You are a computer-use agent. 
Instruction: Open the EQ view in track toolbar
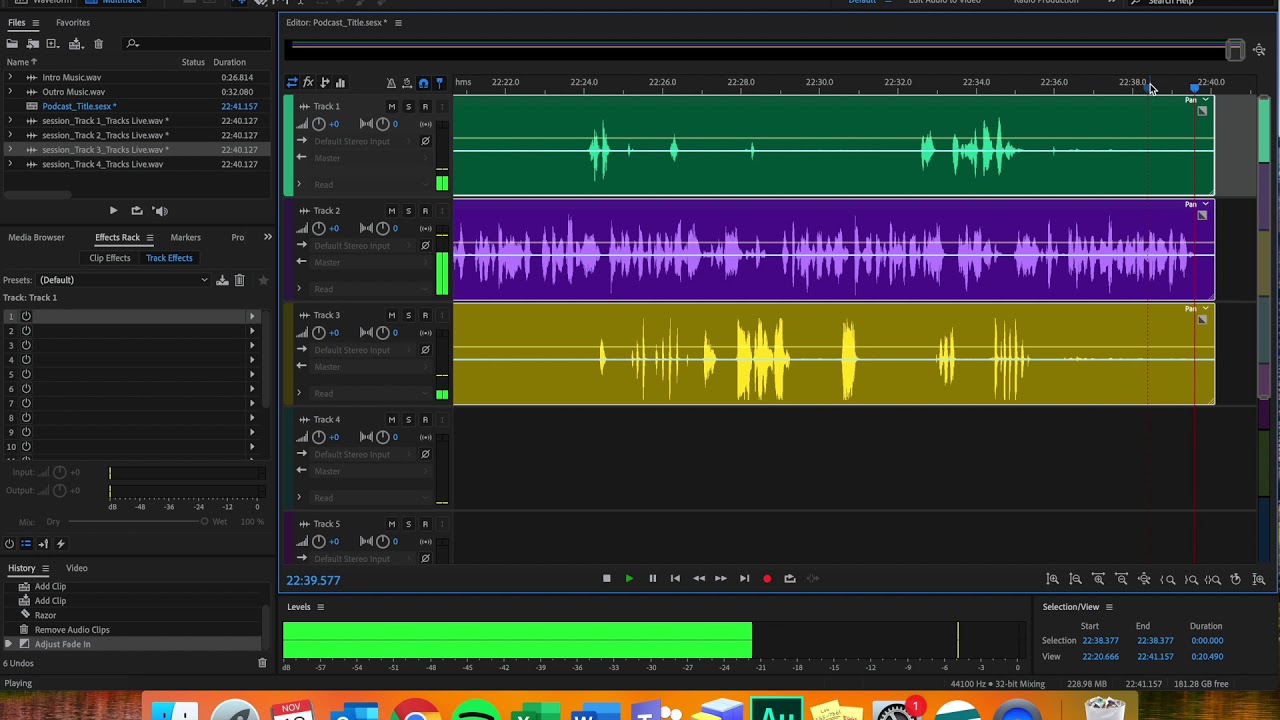pyautogui.click(x=340, y=83)
